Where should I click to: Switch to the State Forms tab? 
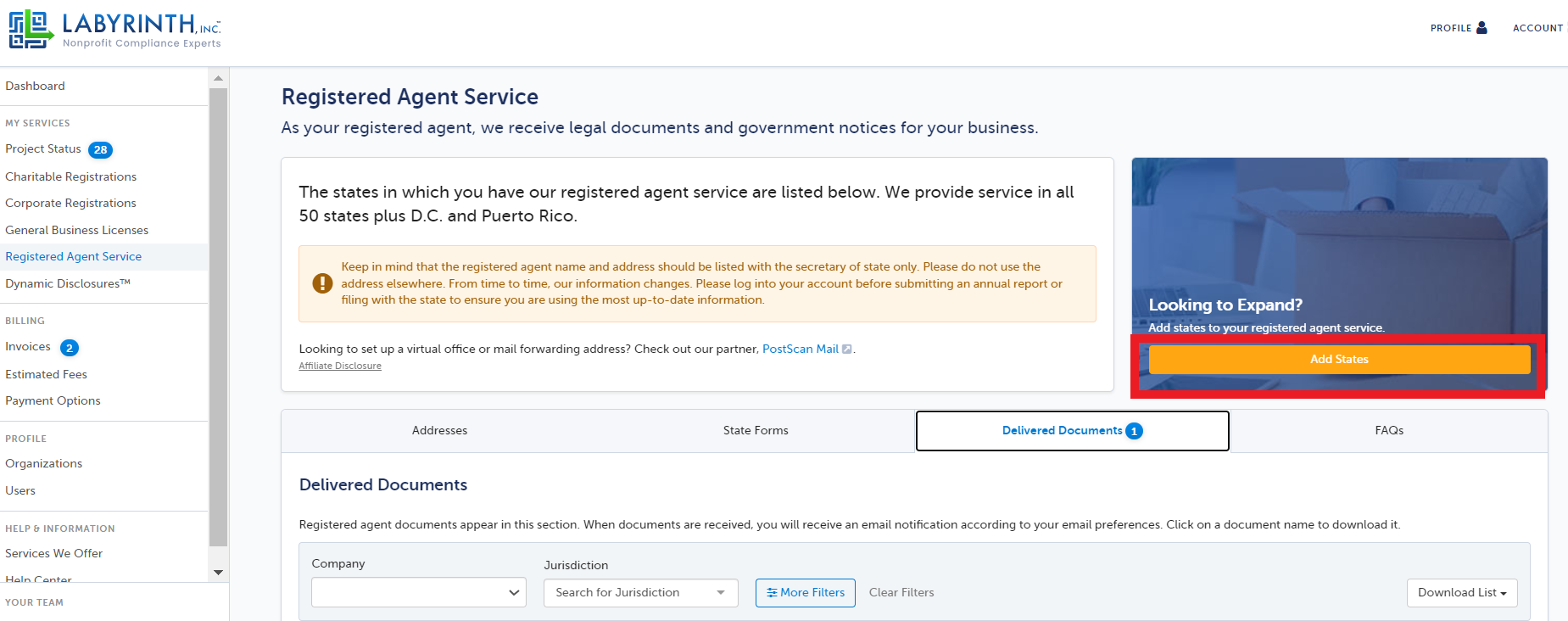coord(756,431)
